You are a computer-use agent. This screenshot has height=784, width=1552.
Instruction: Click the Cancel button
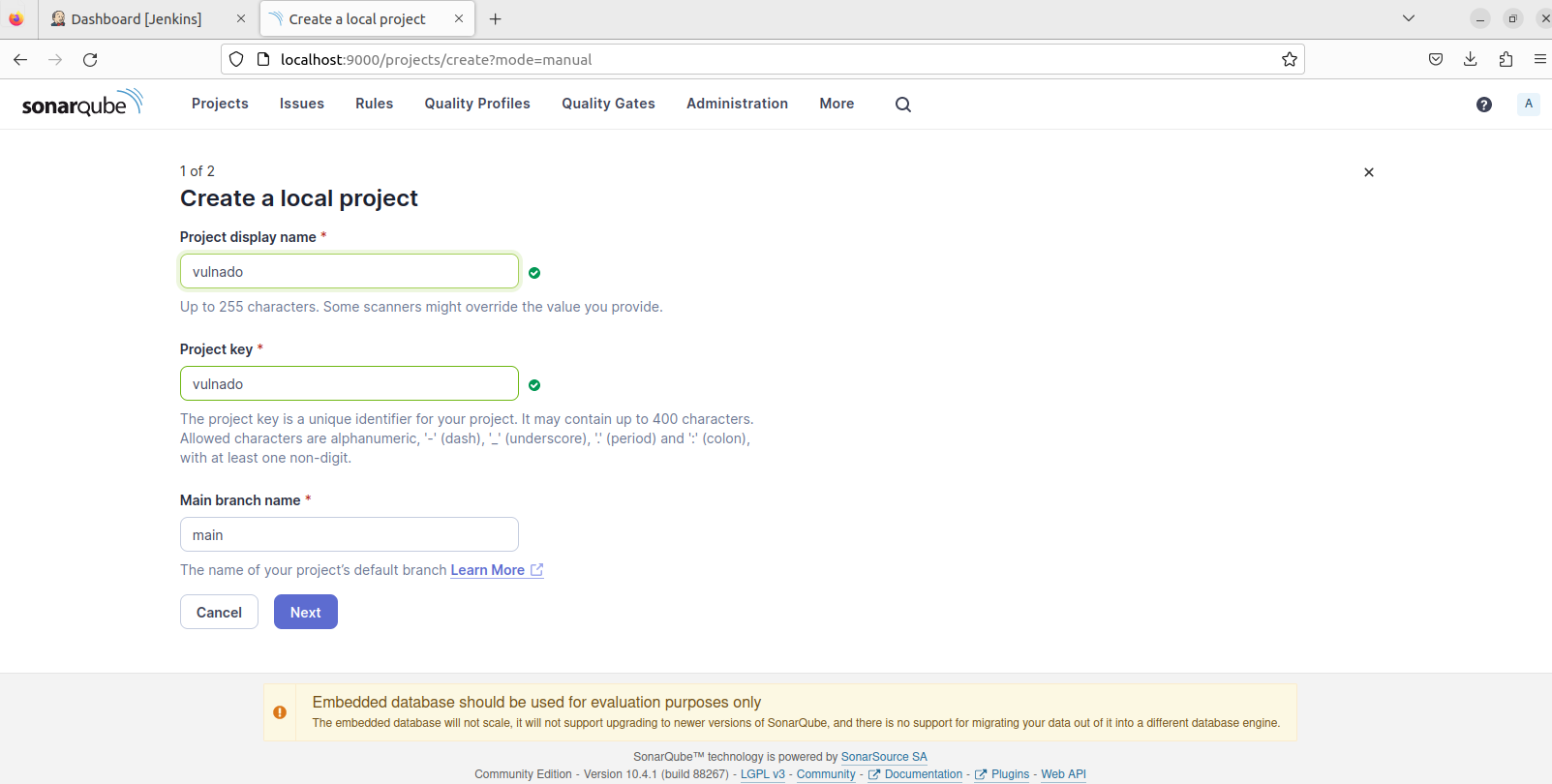coord(219,612)
